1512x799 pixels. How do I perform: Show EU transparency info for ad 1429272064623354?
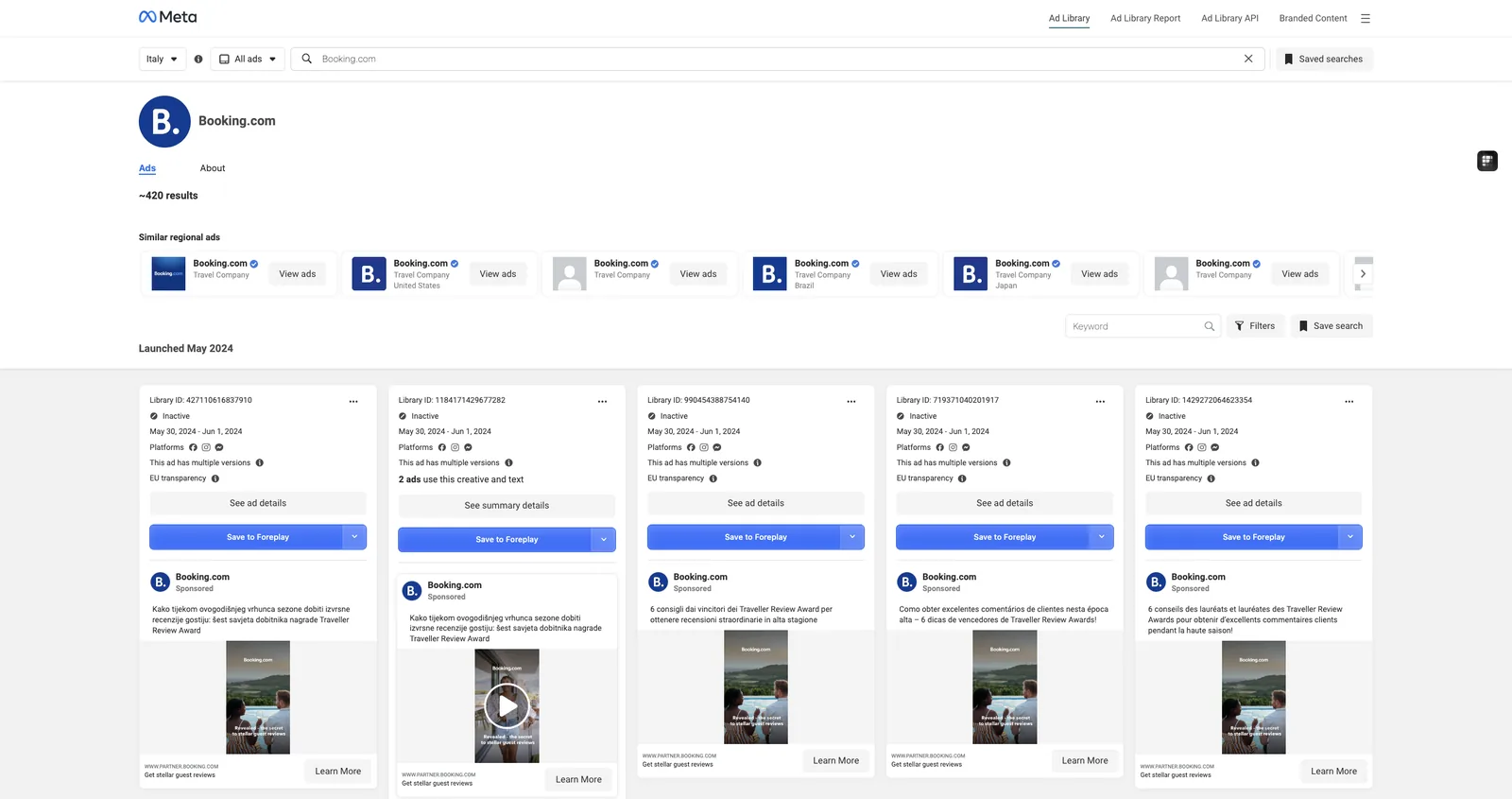pos(1211,478)
